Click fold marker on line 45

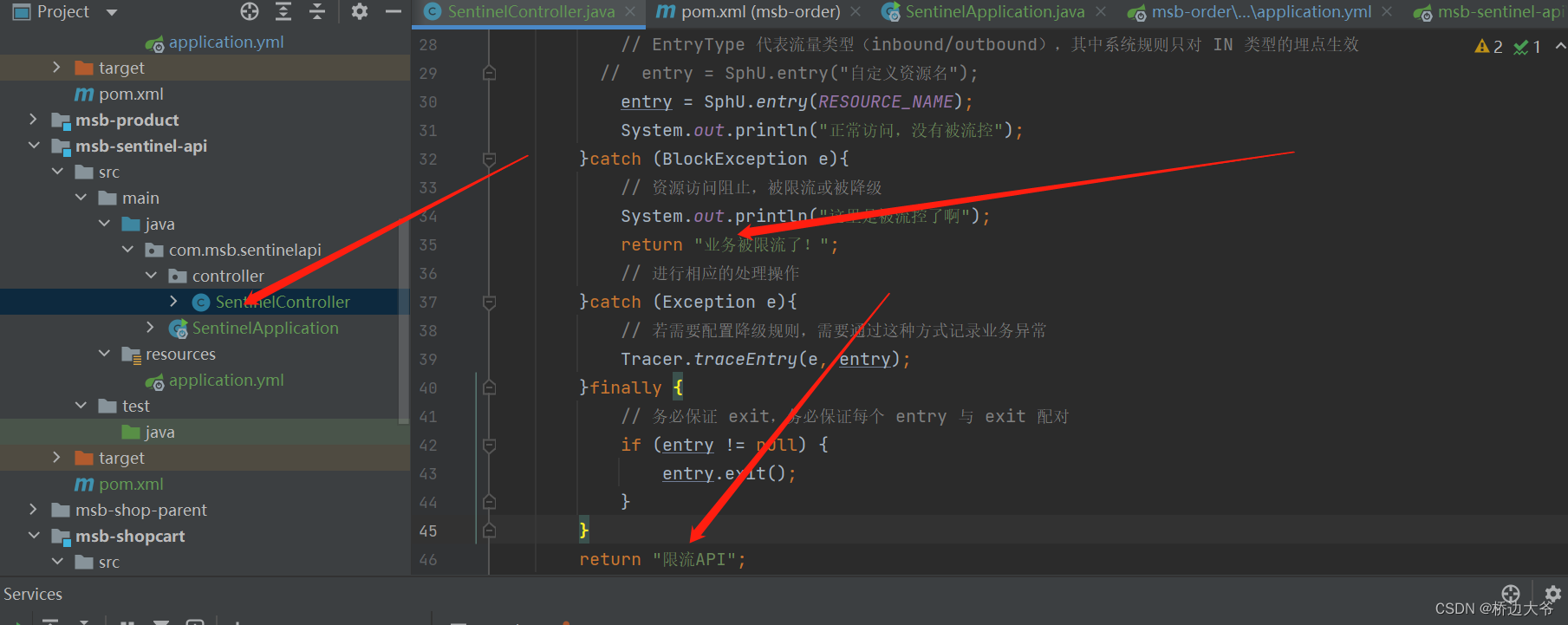click(489, 531)
